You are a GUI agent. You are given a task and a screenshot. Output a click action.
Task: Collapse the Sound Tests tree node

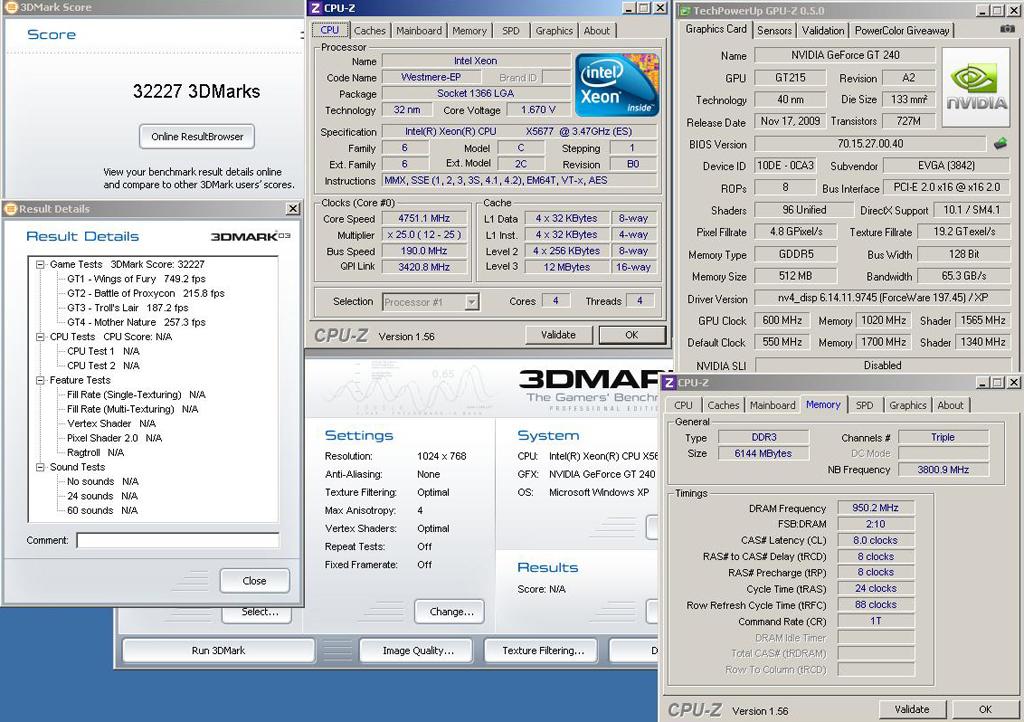pos(40,467)
